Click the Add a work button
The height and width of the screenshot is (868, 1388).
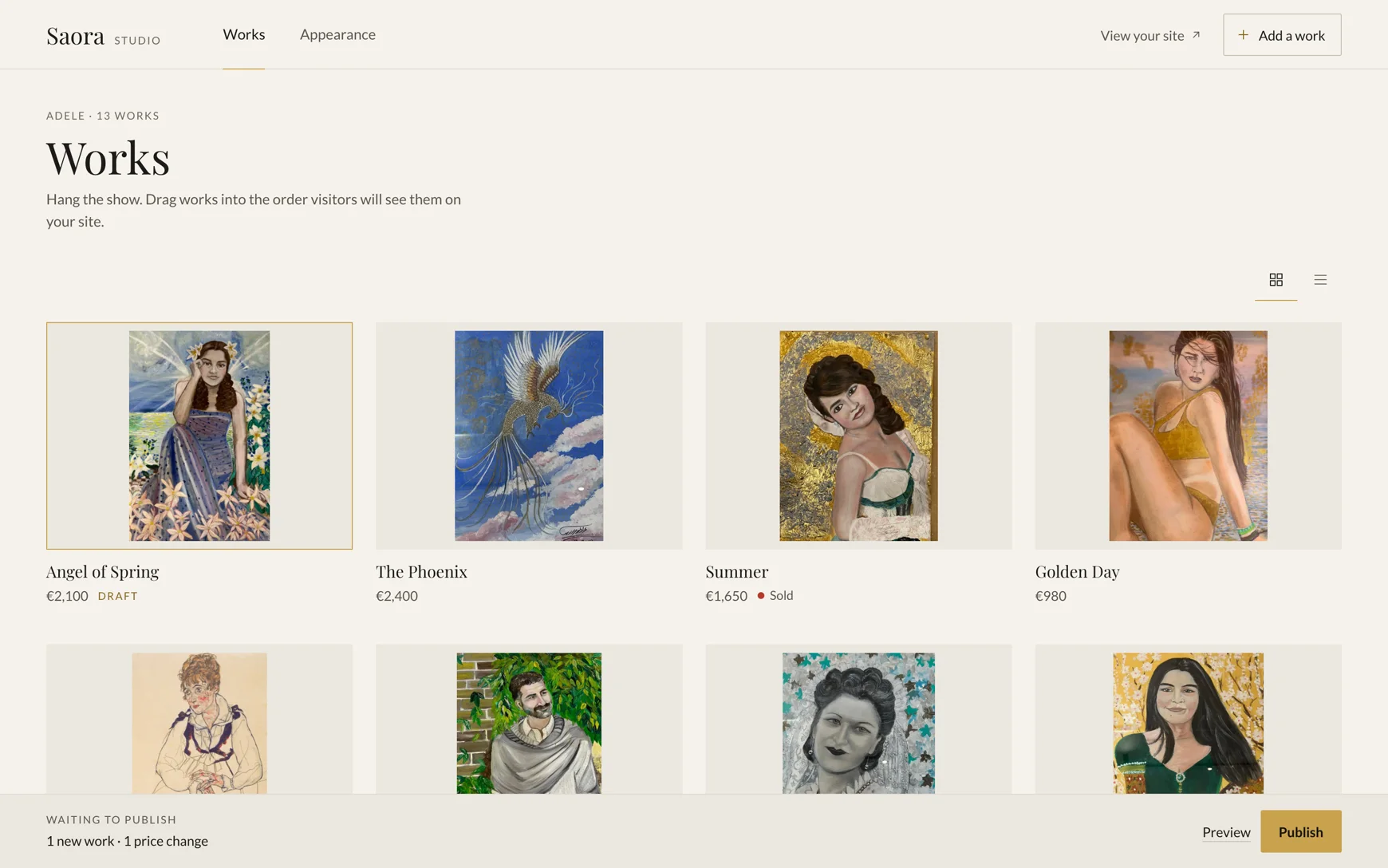click(x=1282, y=35)
